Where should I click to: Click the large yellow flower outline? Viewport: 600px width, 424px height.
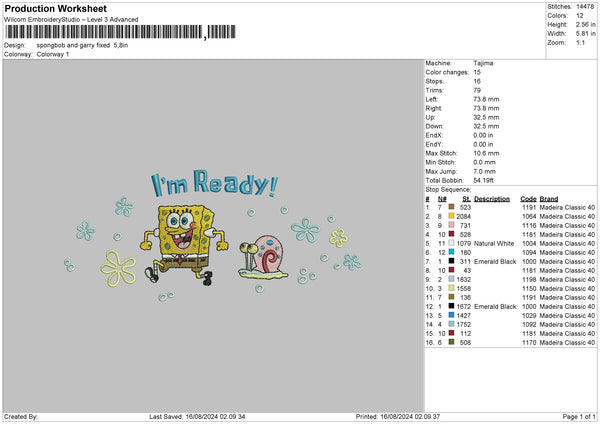pyautogui.click(x=118, y=266)
